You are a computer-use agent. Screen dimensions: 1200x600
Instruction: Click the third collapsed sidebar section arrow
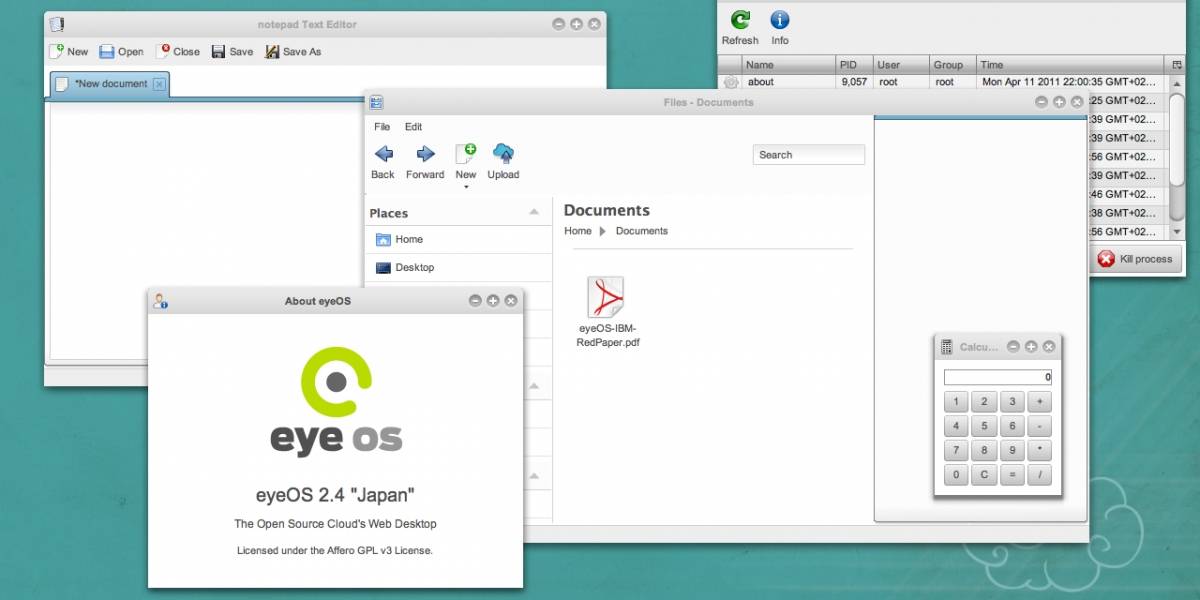coord(535,476)
